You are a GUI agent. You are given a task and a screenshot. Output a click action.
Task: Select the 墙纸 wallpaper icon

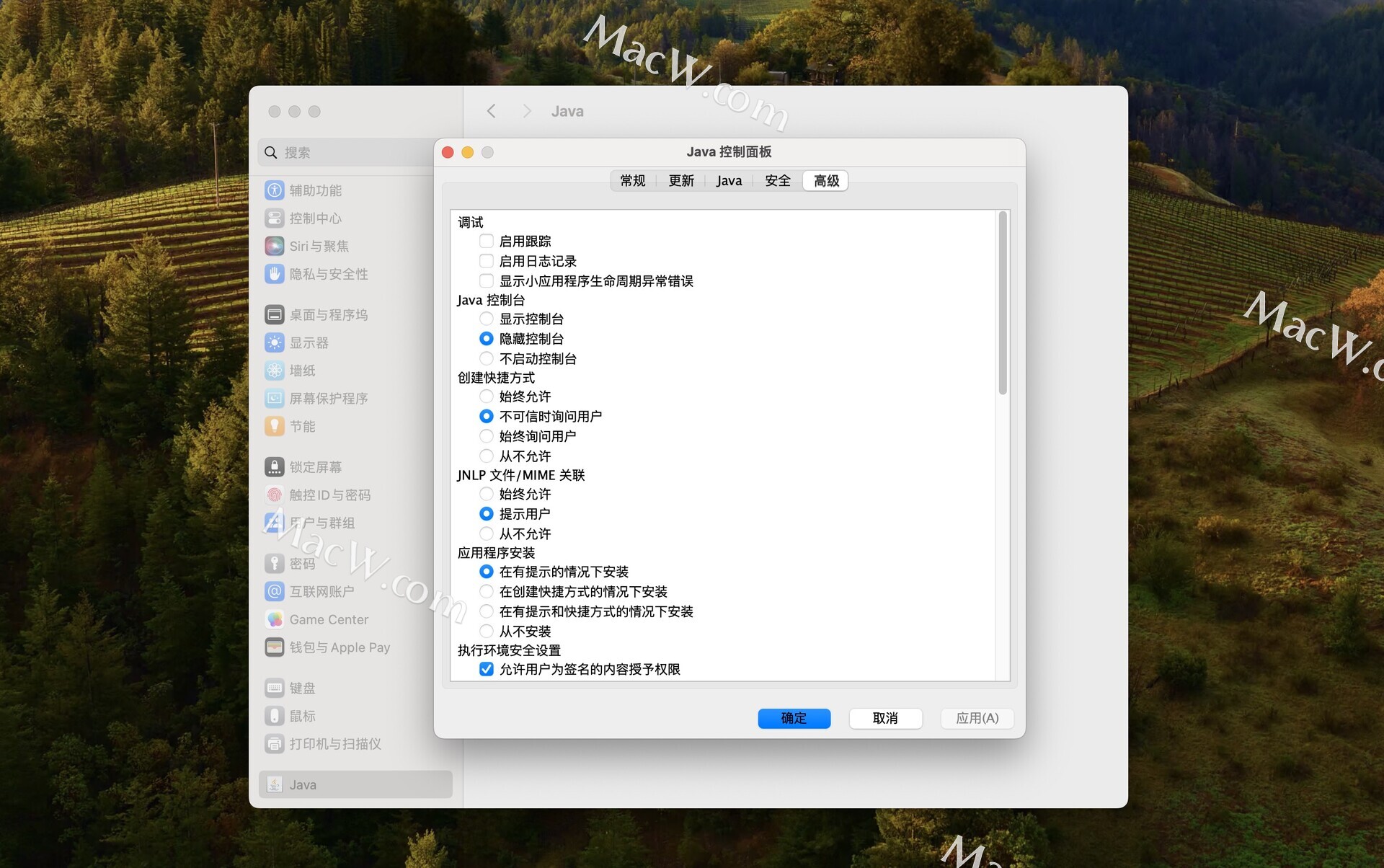click(x=274, y=371)
